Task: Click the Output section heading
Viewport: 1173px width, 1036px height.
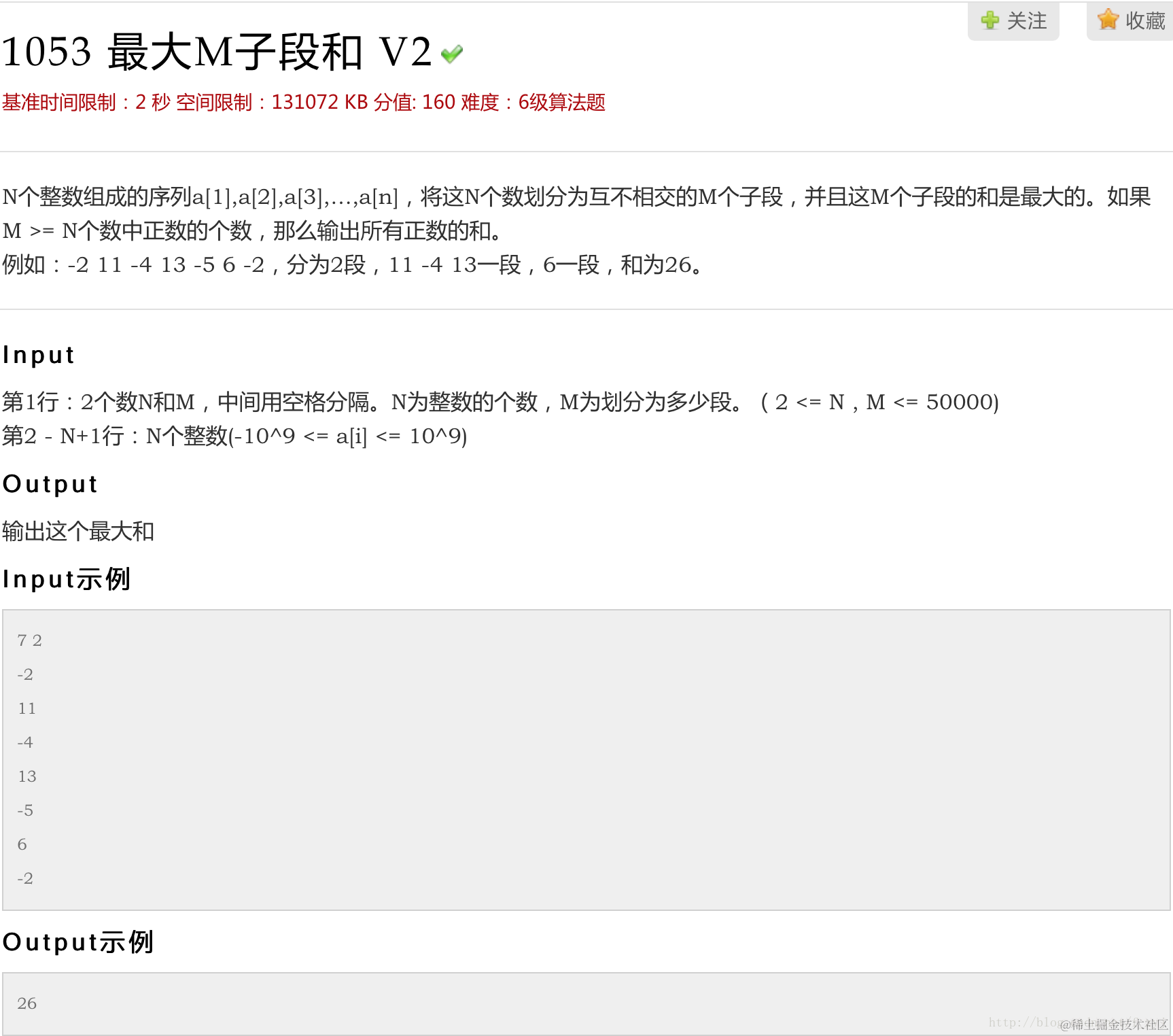Action: [50, 484]
